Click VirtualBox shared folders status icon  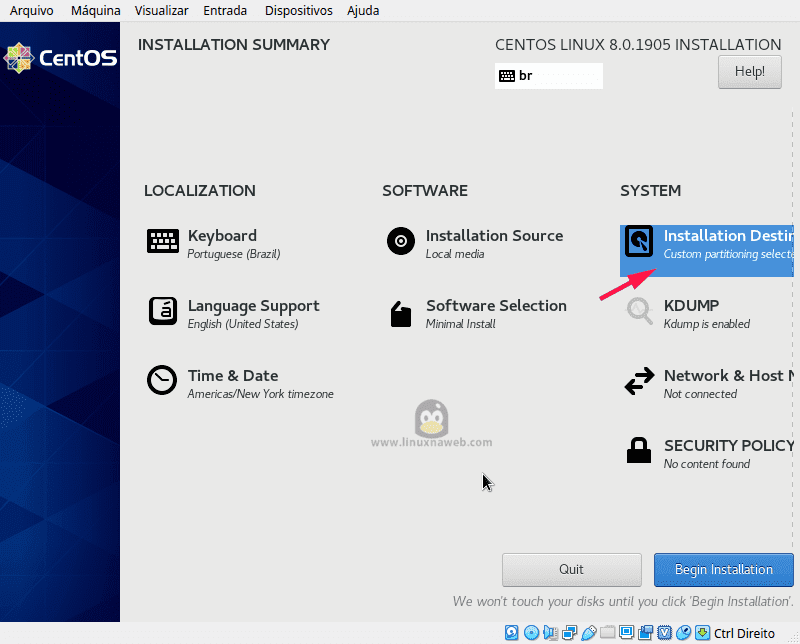(607, 633)
